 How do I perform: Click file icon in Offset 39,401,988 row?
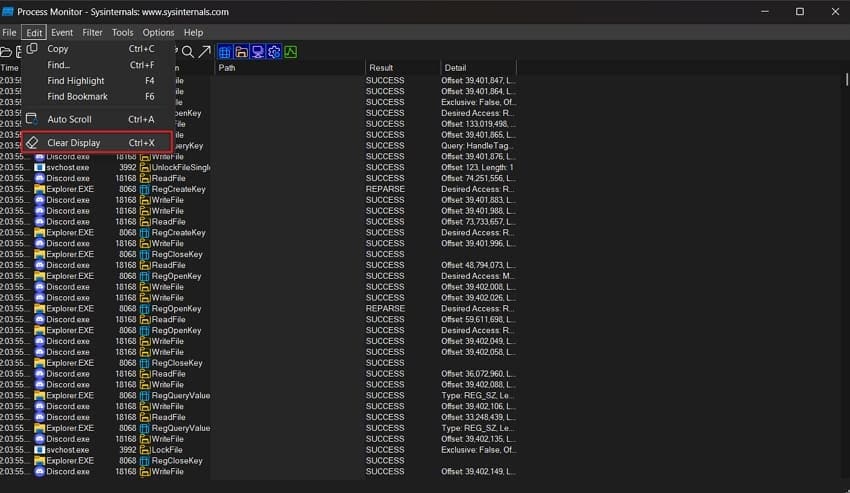145,211
